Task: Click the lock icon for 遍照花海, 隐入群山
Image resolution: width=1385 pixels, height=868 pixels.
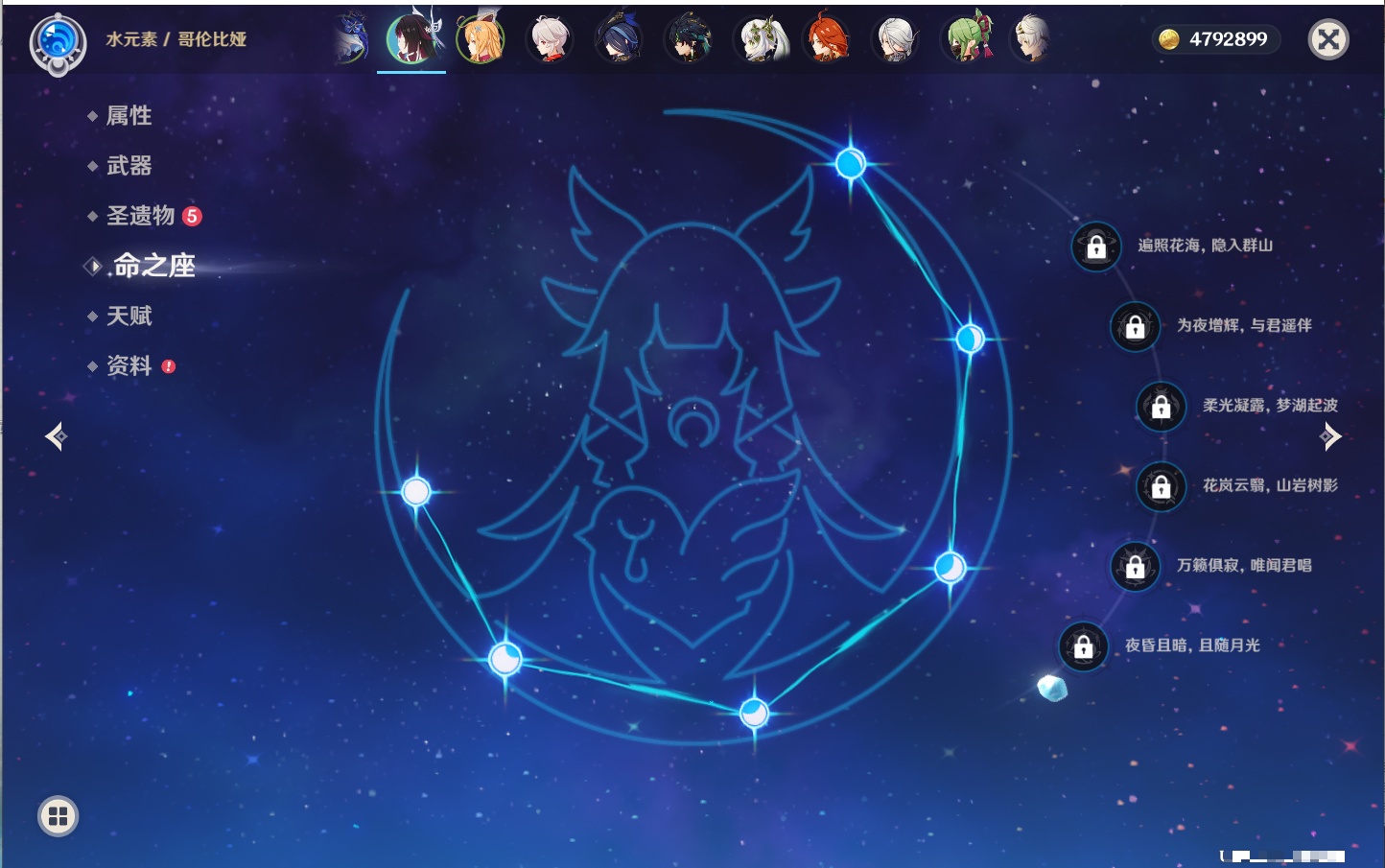Action: point(1096,246)
